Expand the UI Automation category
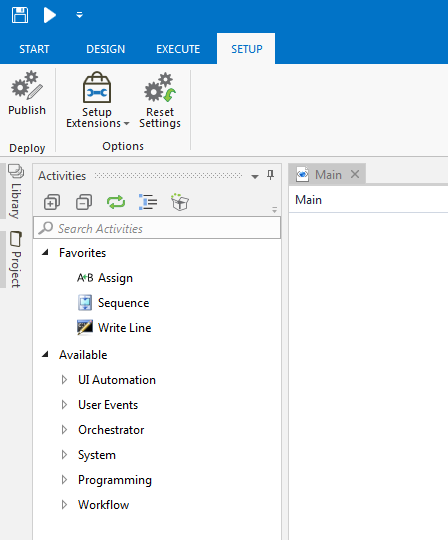Screen dimensions: 448x540 point(64,380)
